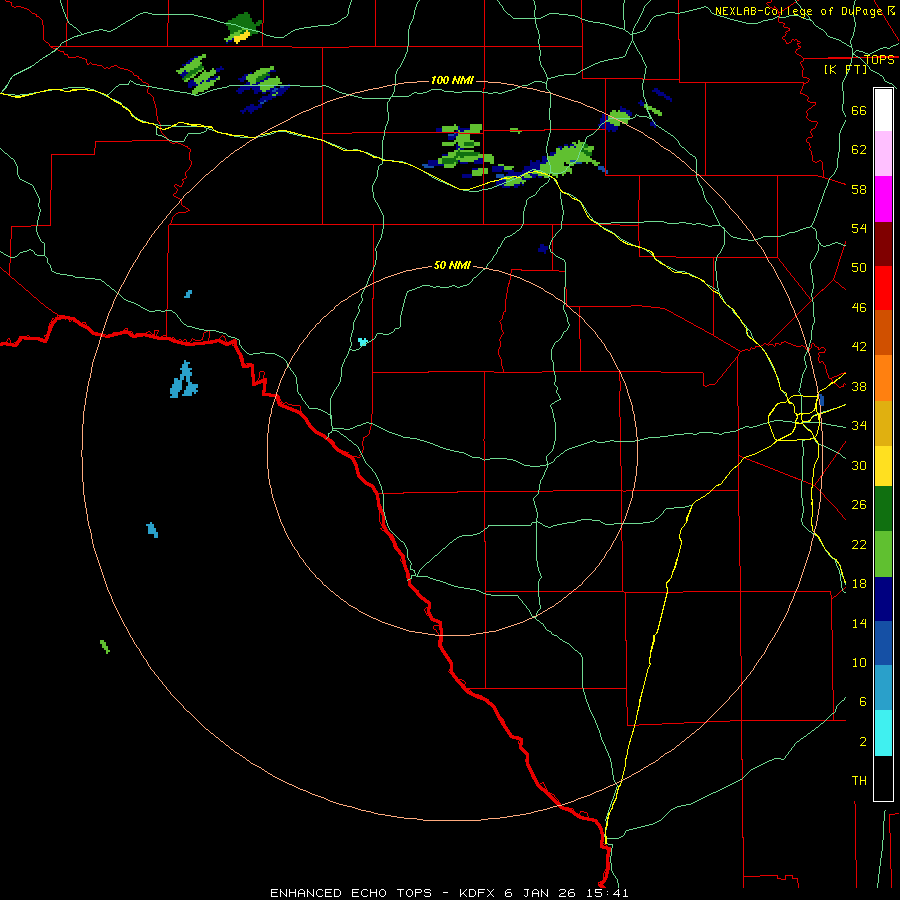Click the "18" legend value

click(x=859, y=584)
